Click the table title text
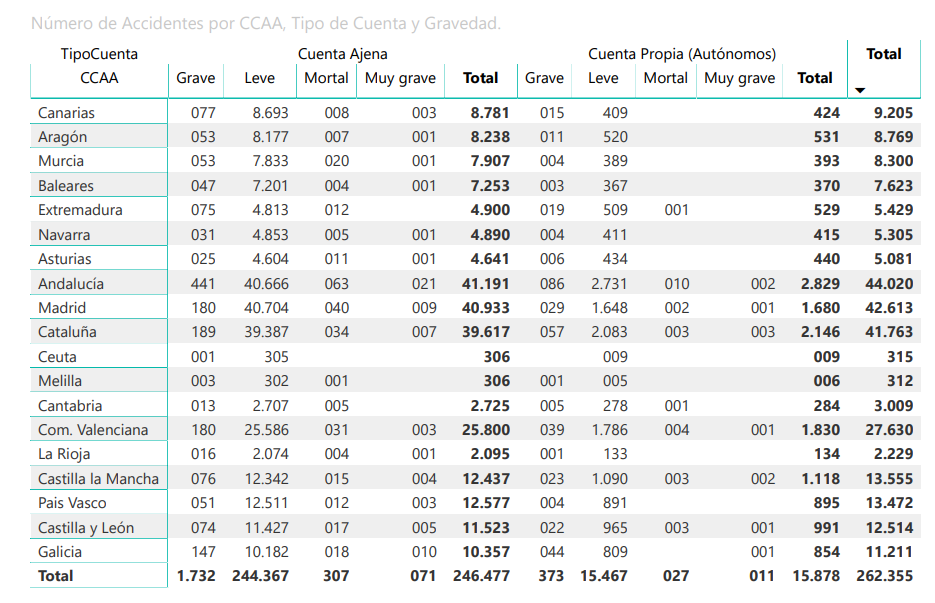935x603 pixels. tap(266, 23)
